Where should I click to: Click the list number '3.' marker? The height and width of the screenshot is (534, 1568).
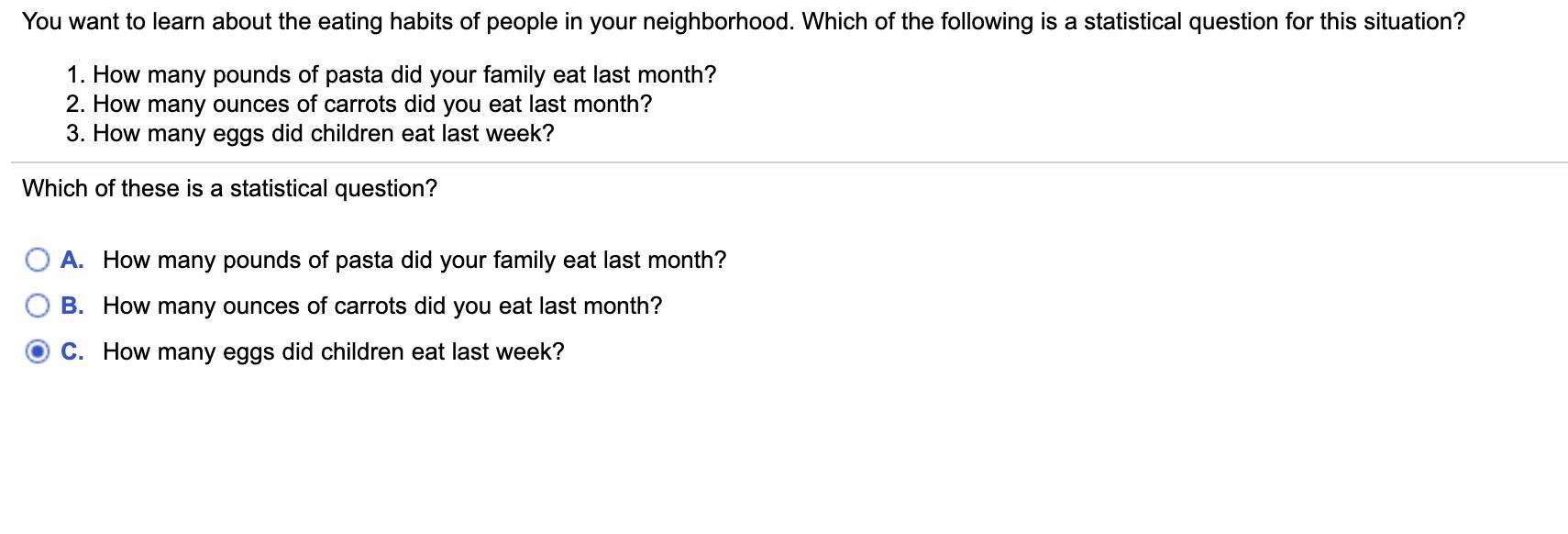point(76,134)
